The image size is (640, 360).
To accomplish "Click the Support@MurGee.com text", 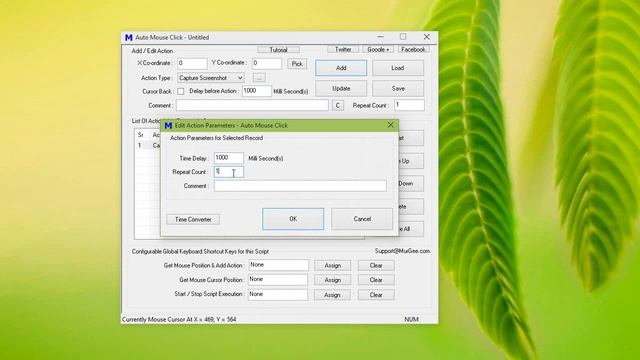I will 402,251.
